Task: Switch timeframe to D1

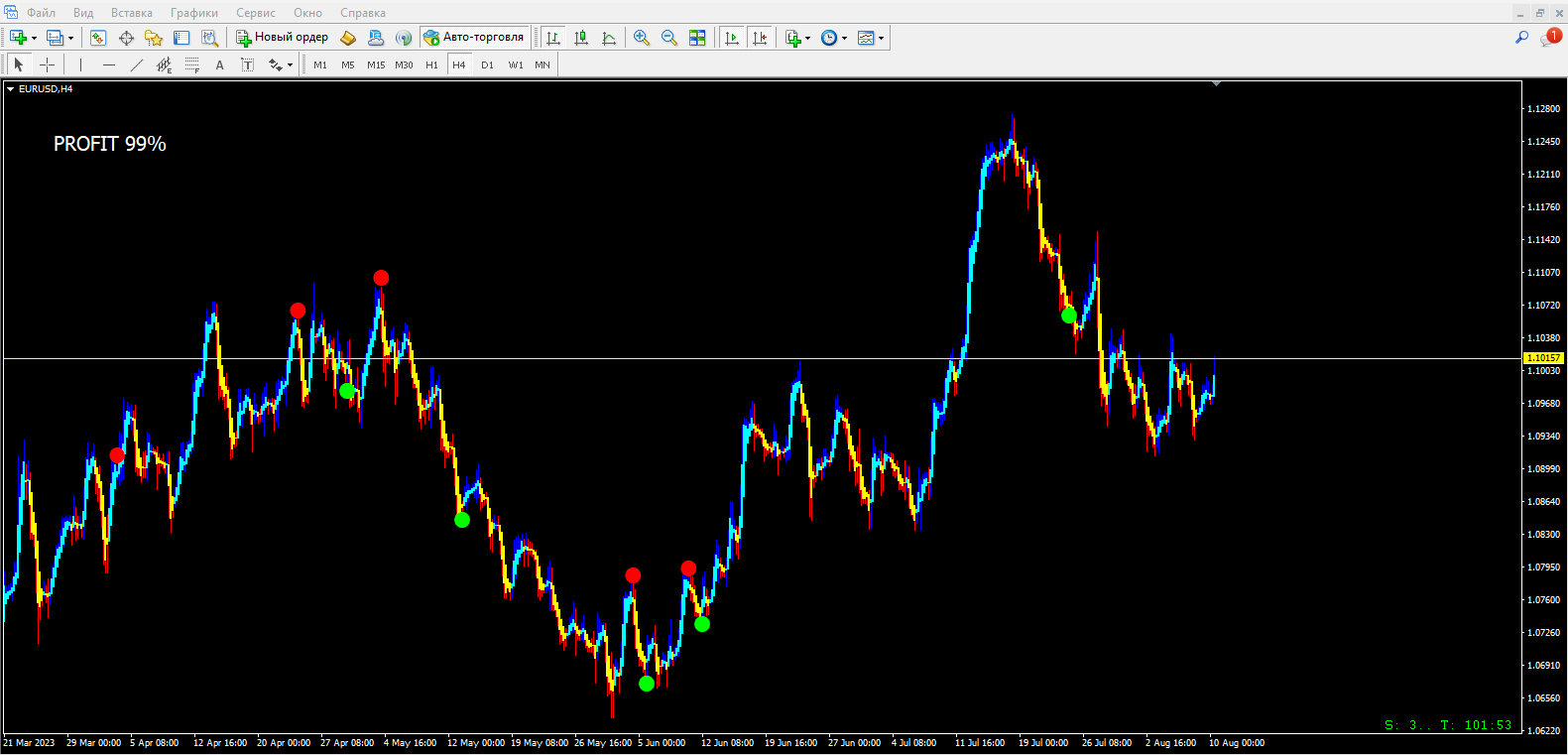Action: coord(487,64)
